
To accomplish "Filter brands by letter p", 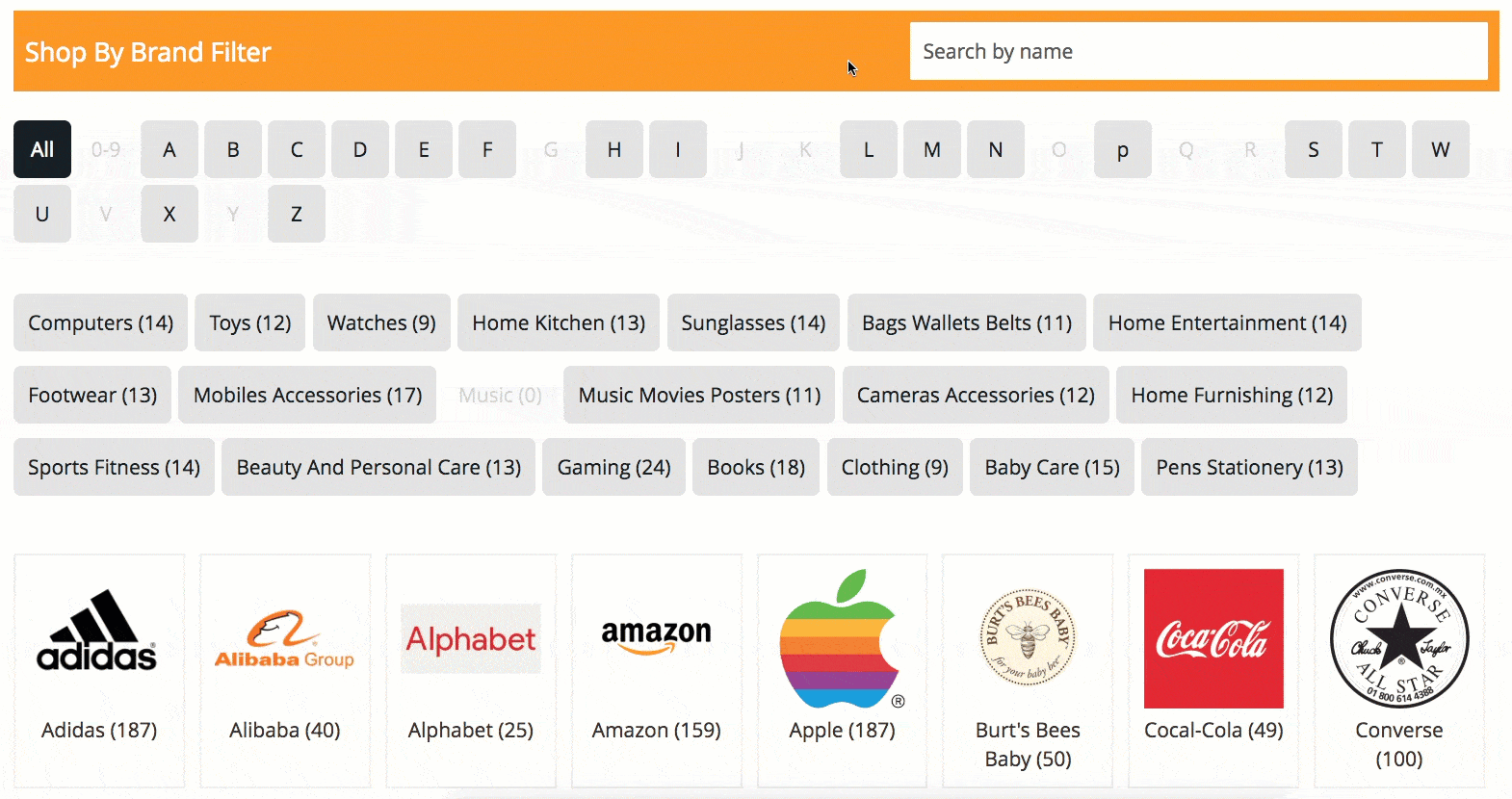I will point(1123,149).
